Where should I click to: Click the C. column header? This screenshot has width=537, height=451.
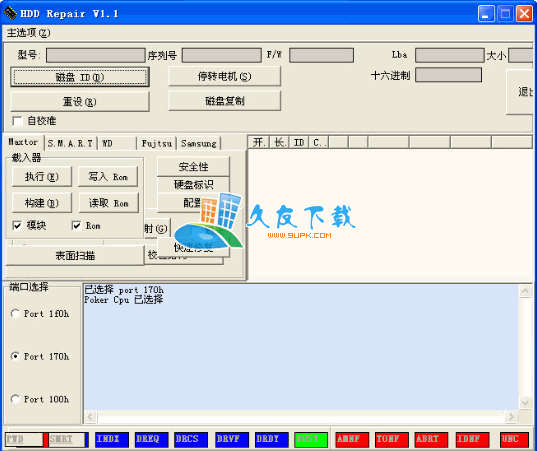point(319,142)
